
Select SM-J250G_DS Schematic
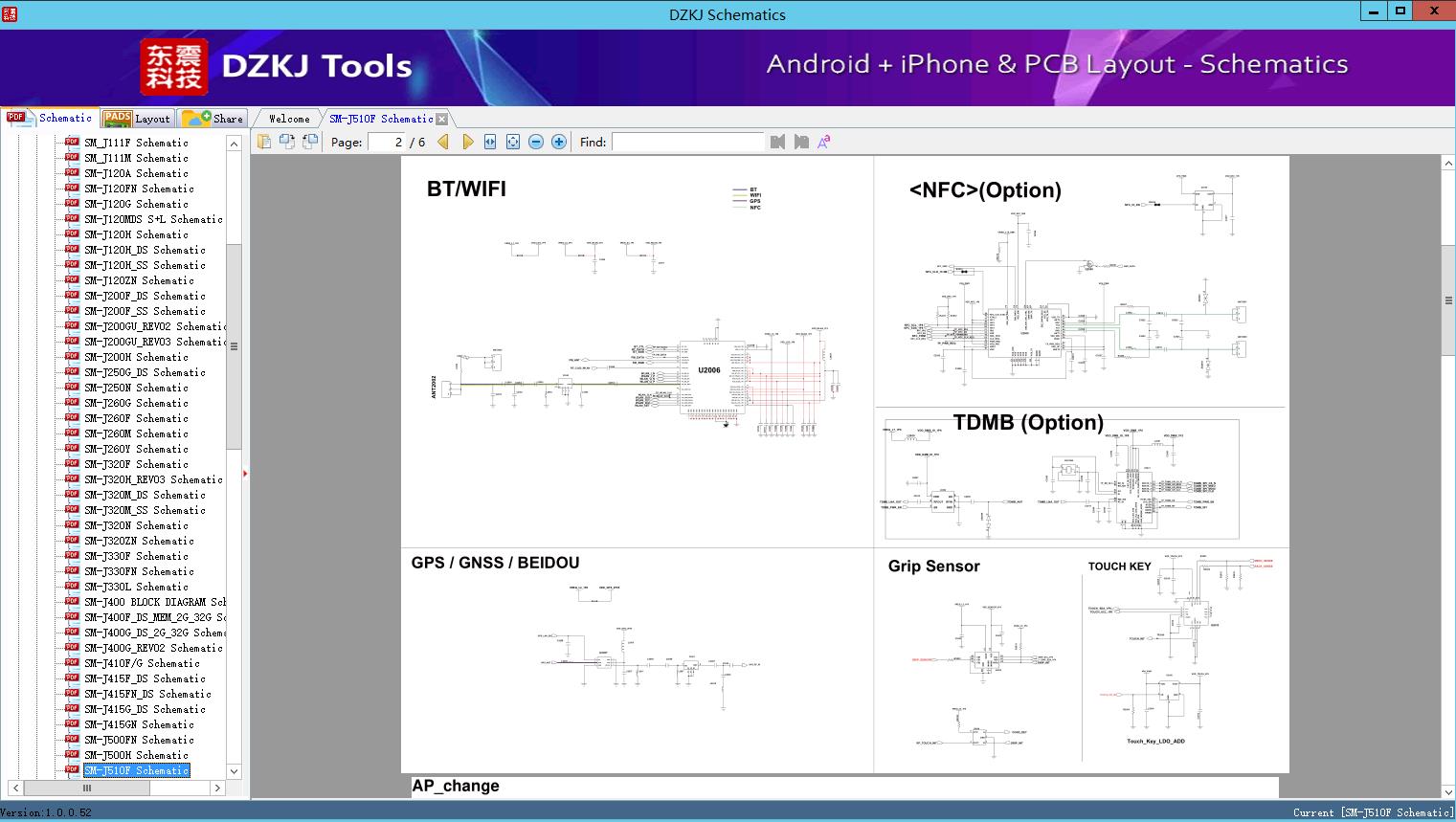click(145, 372)
